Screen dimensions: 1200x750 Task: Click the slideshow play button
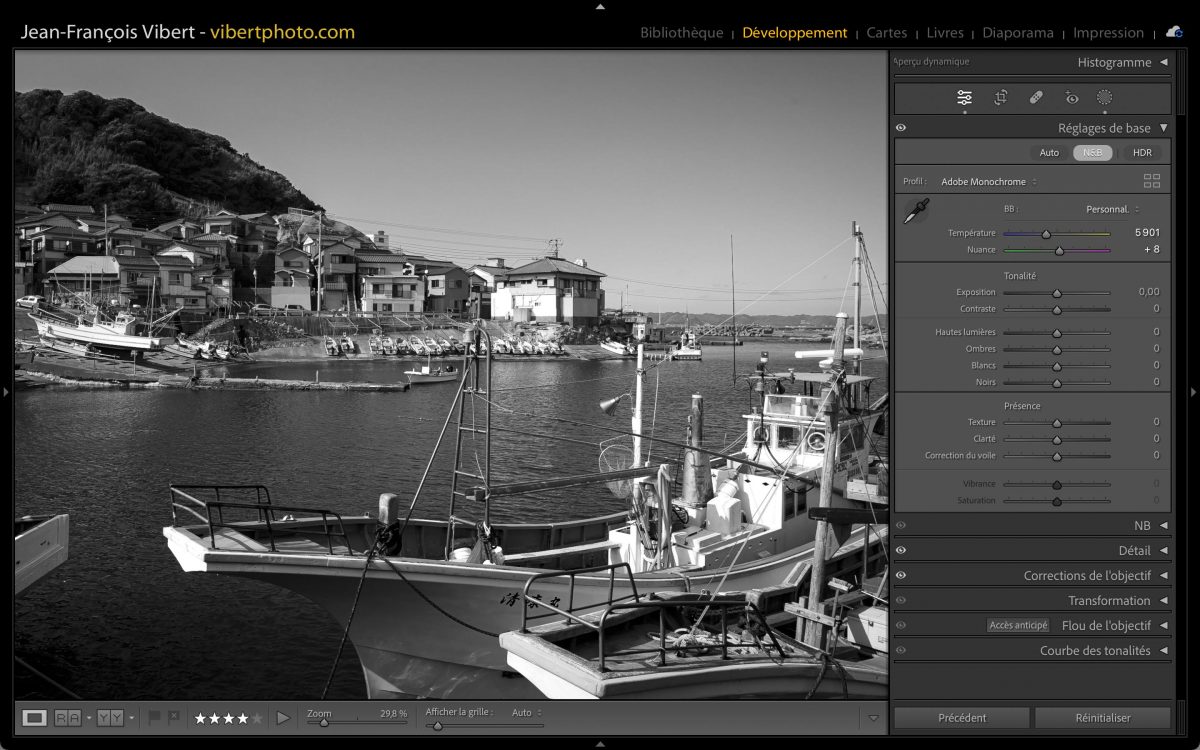tap(283, 717)
